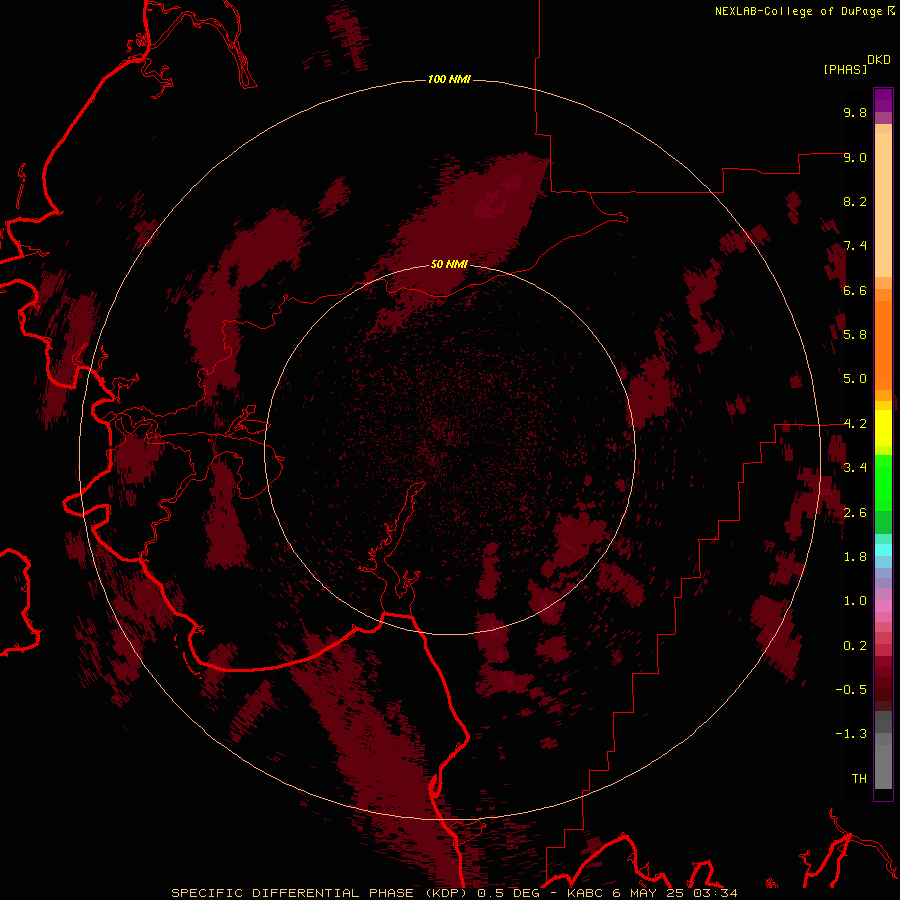Image resolution: width=900 pixels, height=900 pixels.
Task: Select the 9.8 scale value
Action: click(x=855, y=112)
